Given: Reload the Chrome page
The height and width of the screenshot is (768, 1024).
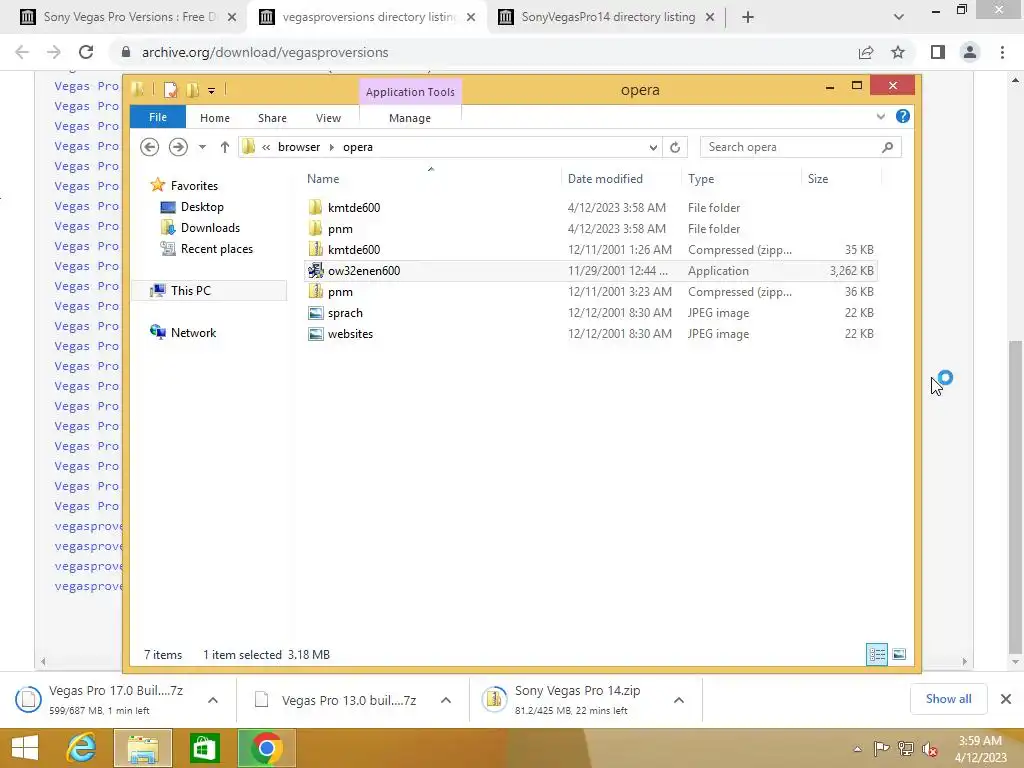Looking at the screenshot, I should tap(86, 52).
